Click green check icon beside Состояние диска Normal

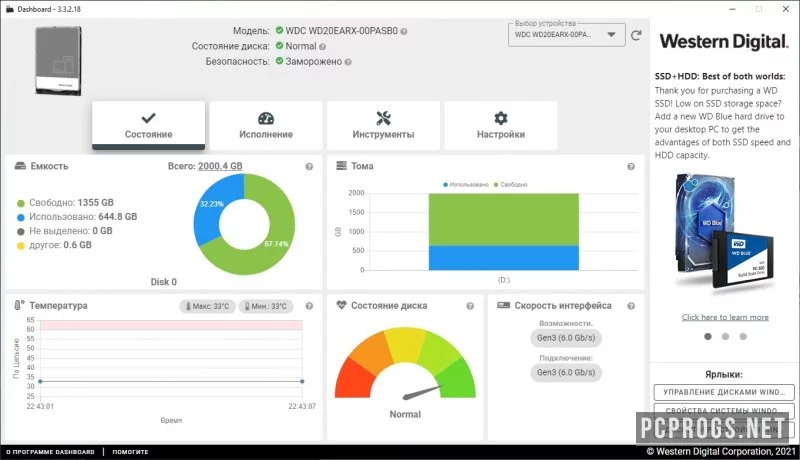point(279,46)
